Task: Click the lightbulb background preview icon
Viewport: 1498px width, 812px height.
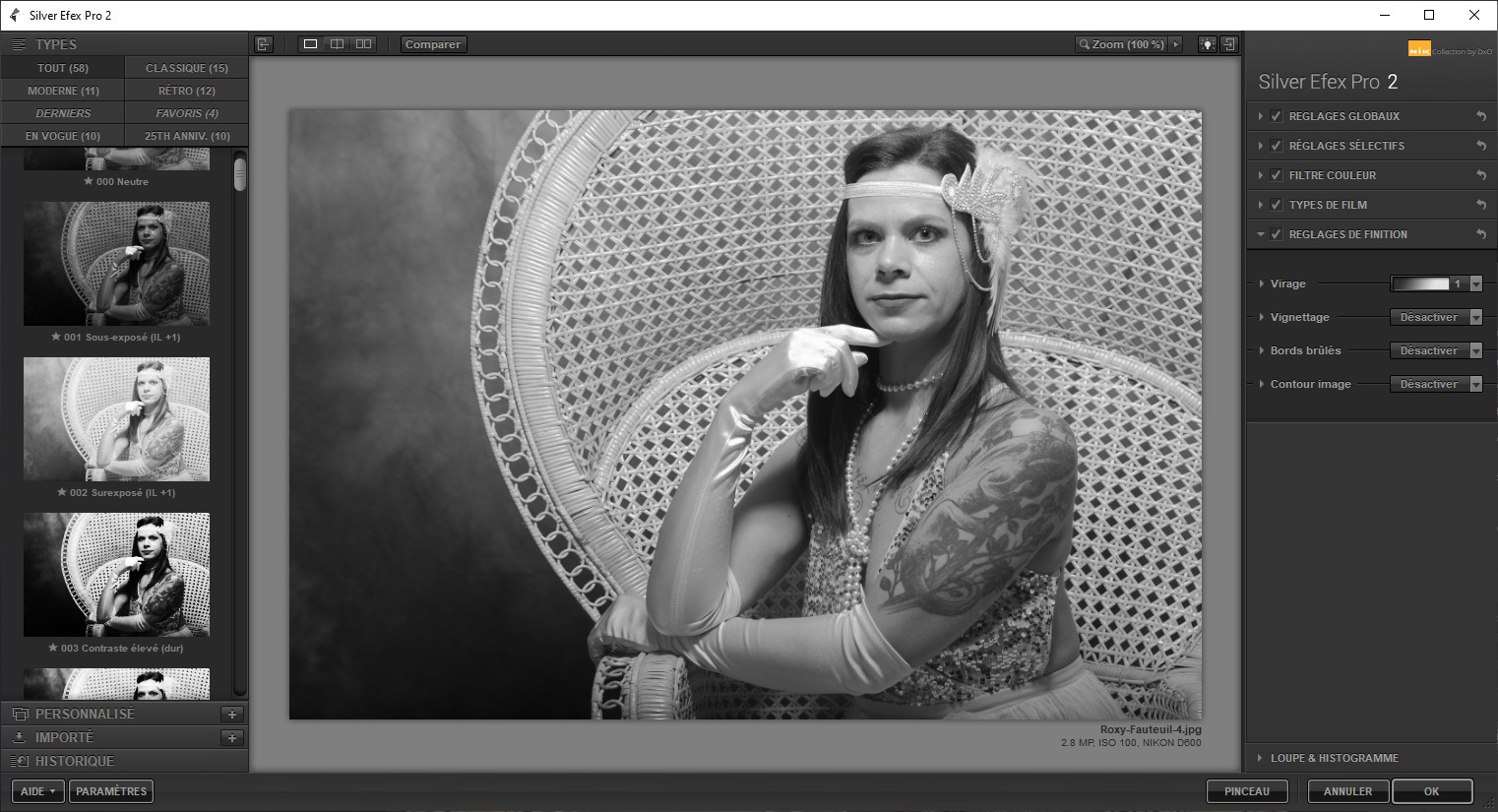Action: click(1207, 44)
